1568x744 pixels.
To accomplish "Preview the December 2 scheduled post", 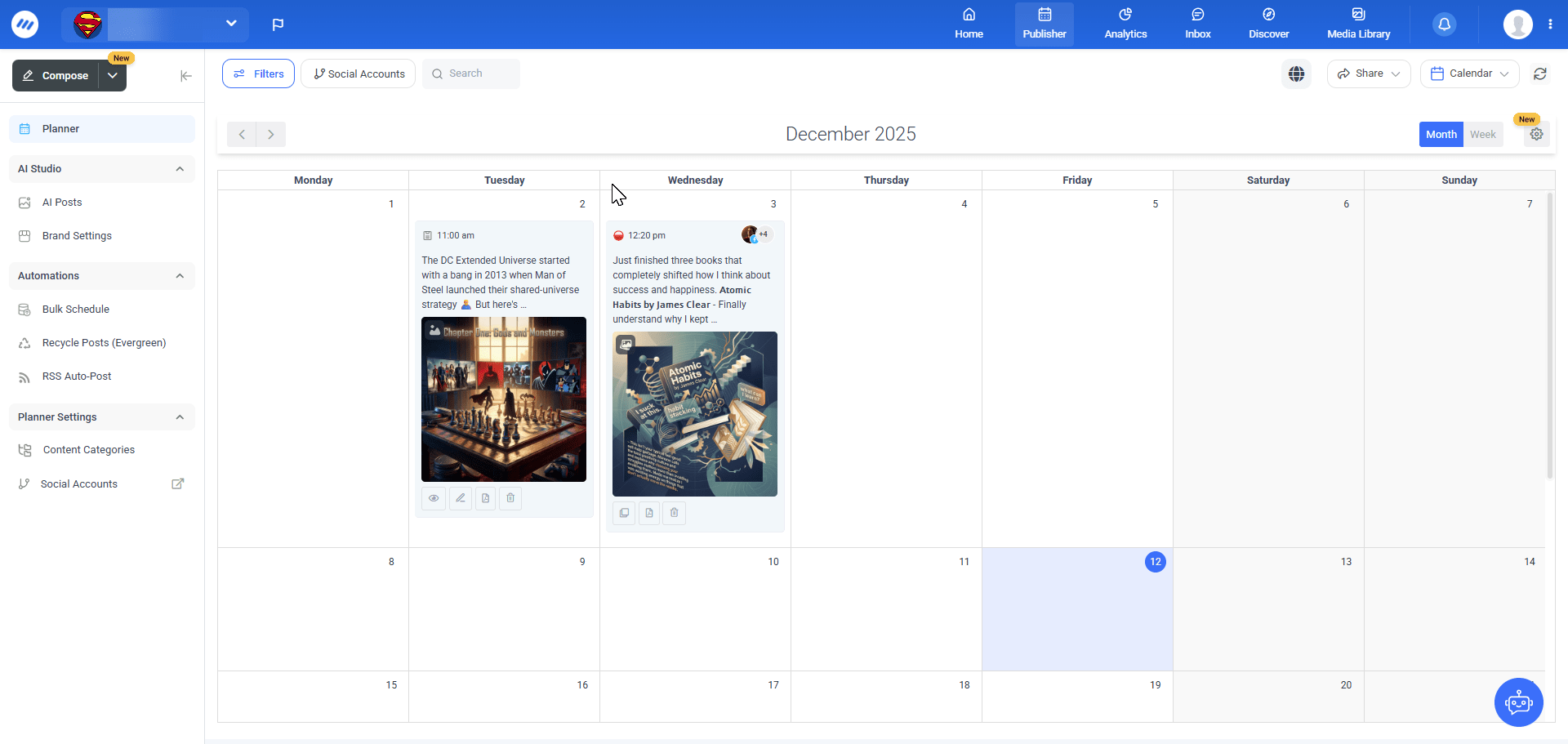I will point(434,498).
